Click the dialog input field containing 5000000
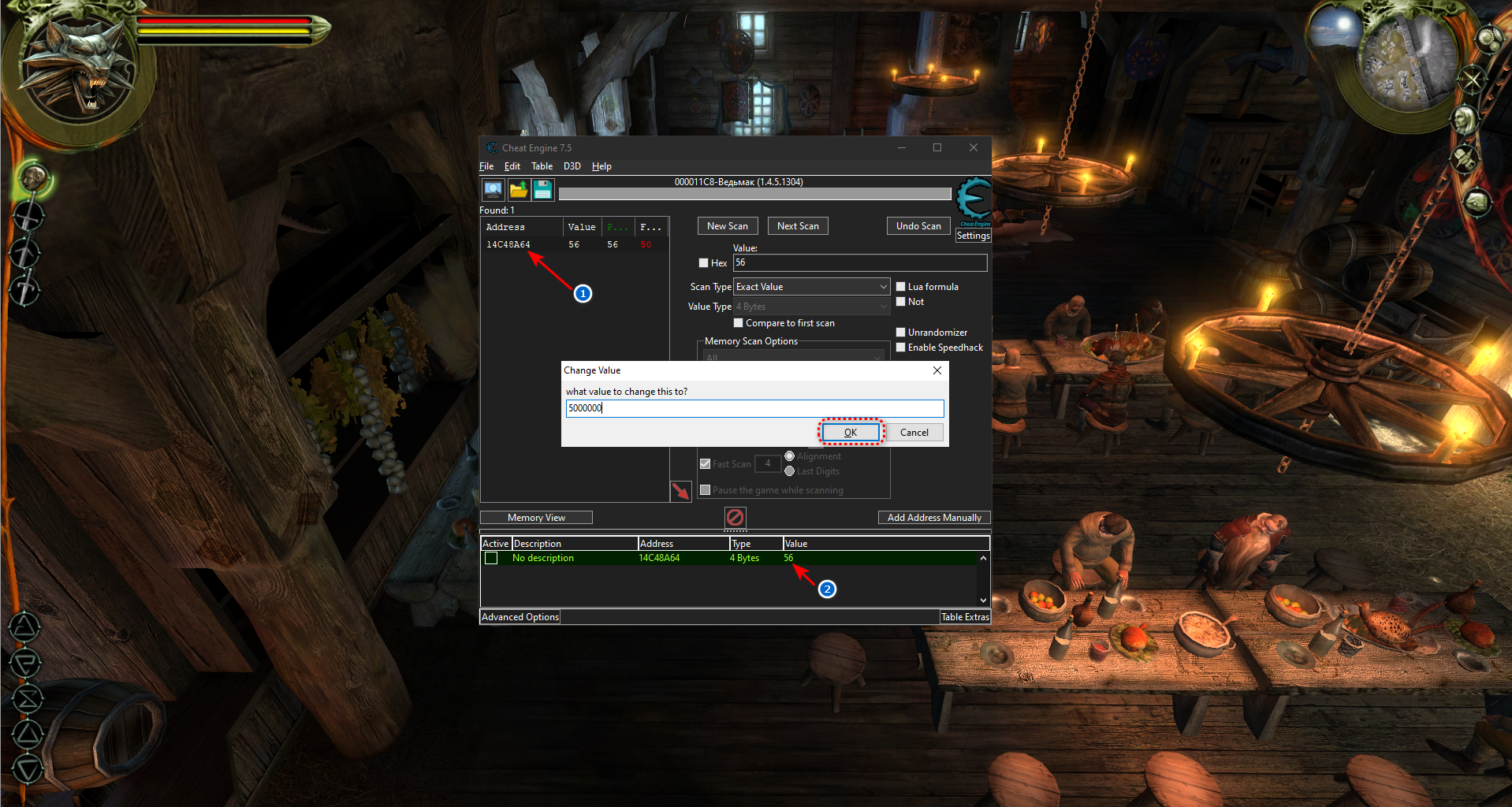Viewport: 1512px width, 807px height. tap(754, 408)
